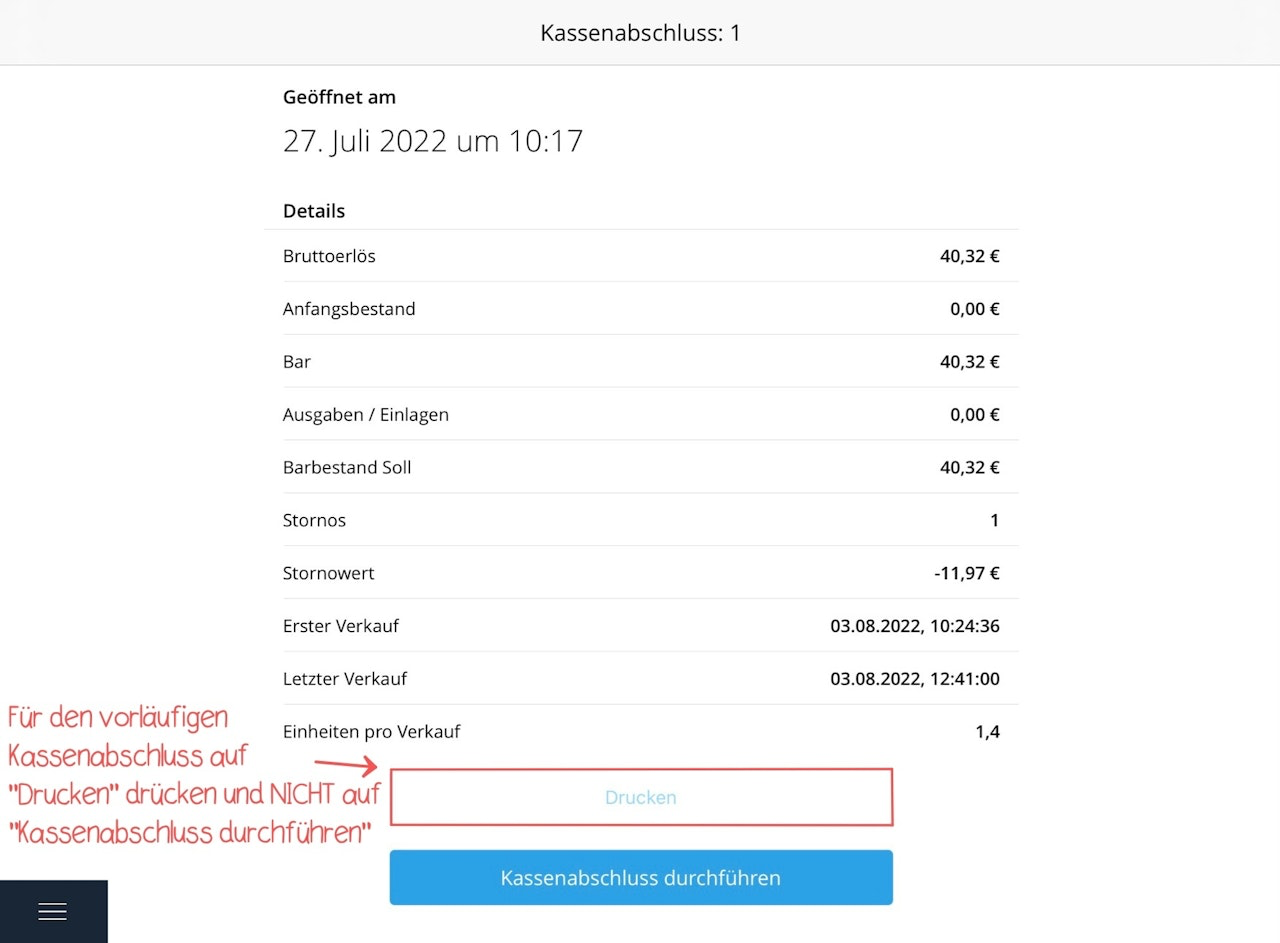Select the Stornowert row

pyautogui.click(x=641, y=573)
